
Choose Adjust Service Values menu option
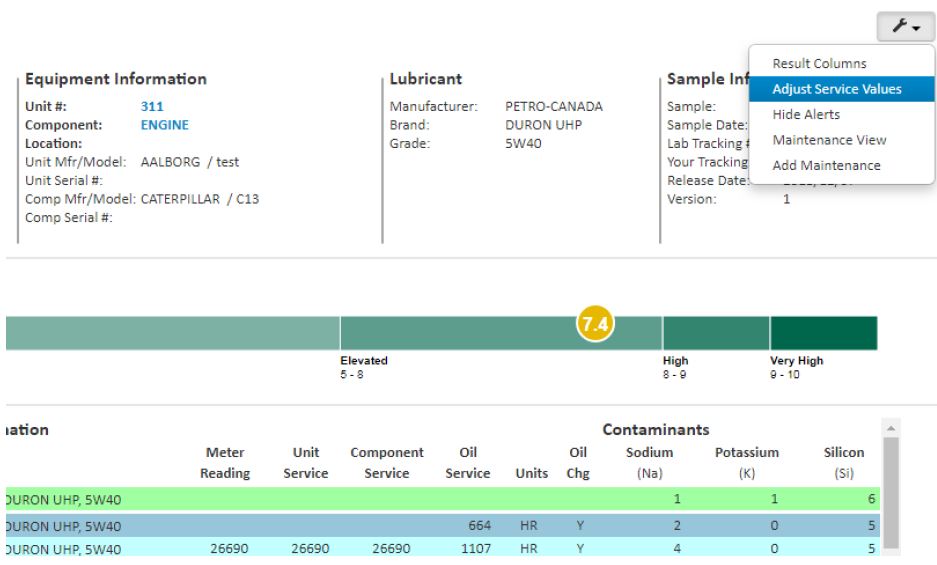tap(836, 89)
